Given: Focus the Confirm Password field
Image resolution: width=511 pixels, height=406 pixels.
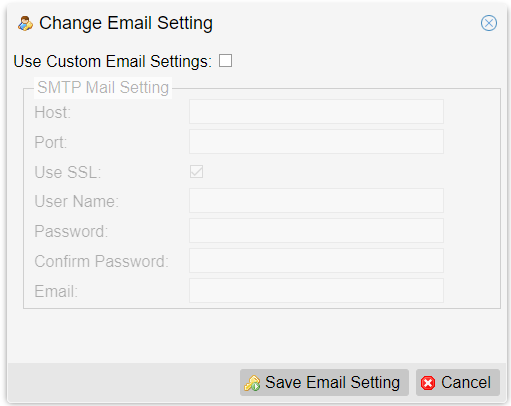Looking at the screenshot, I should tap(316, 261).
